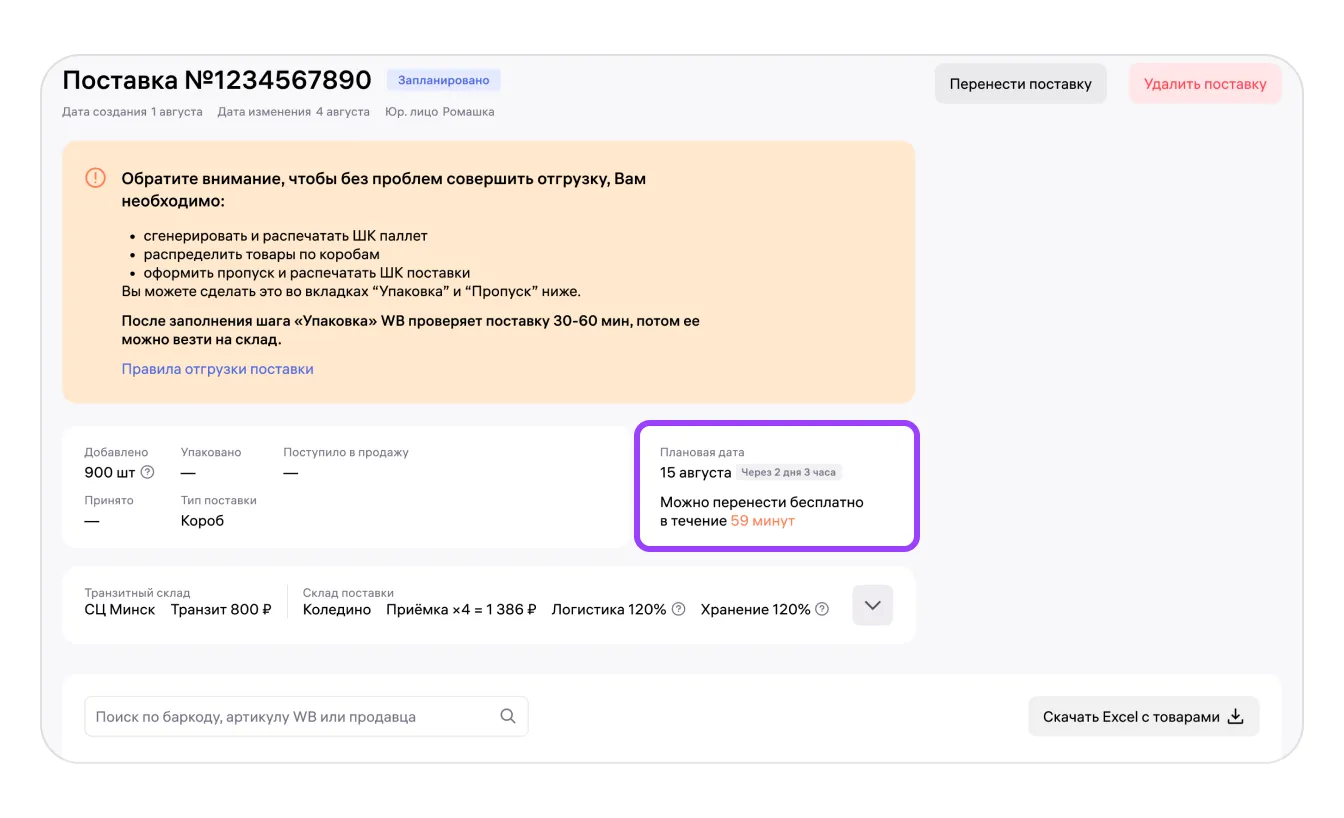The image size is (1344, 818).
Task: Click the Запланировано status badge
Action: point(443,80)
